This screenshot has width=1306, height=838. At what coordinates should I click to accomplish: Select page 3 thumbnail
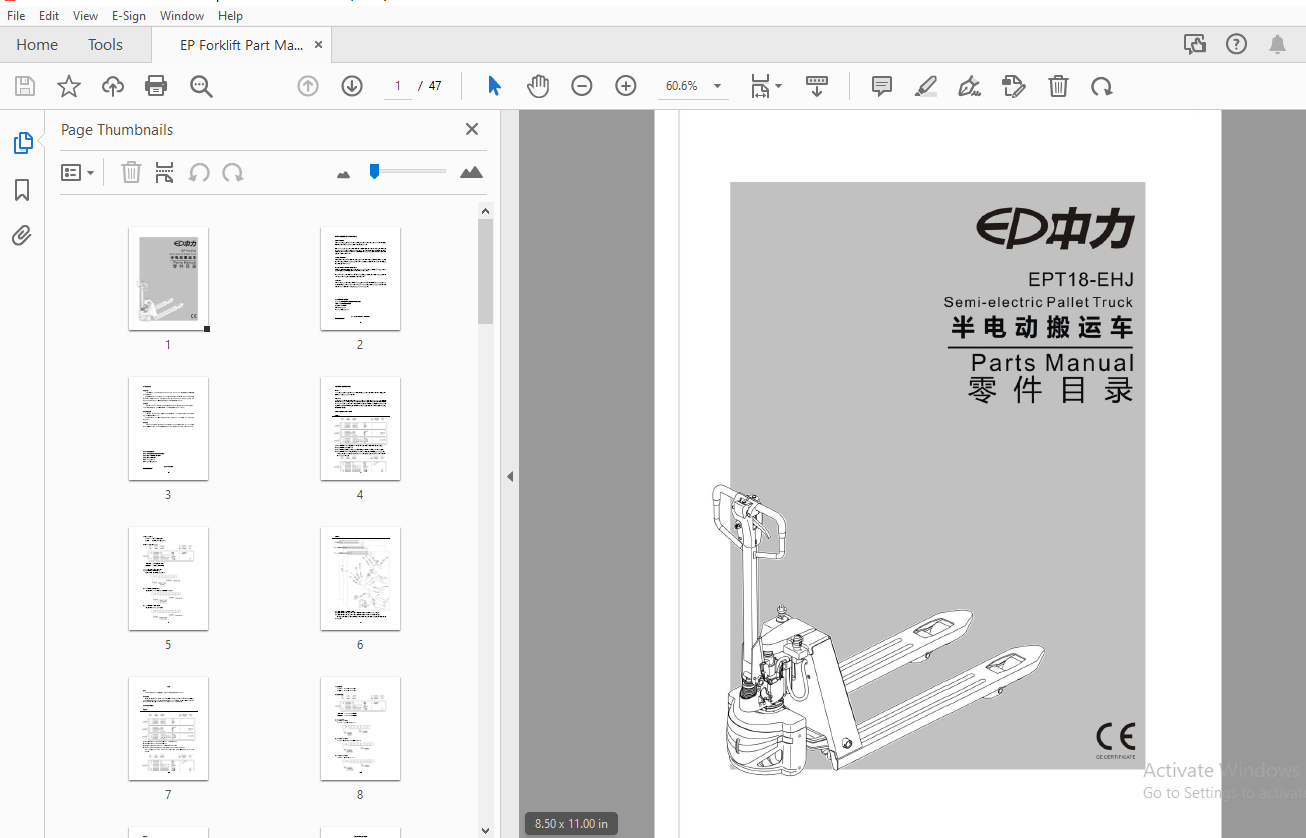[168, 429]
